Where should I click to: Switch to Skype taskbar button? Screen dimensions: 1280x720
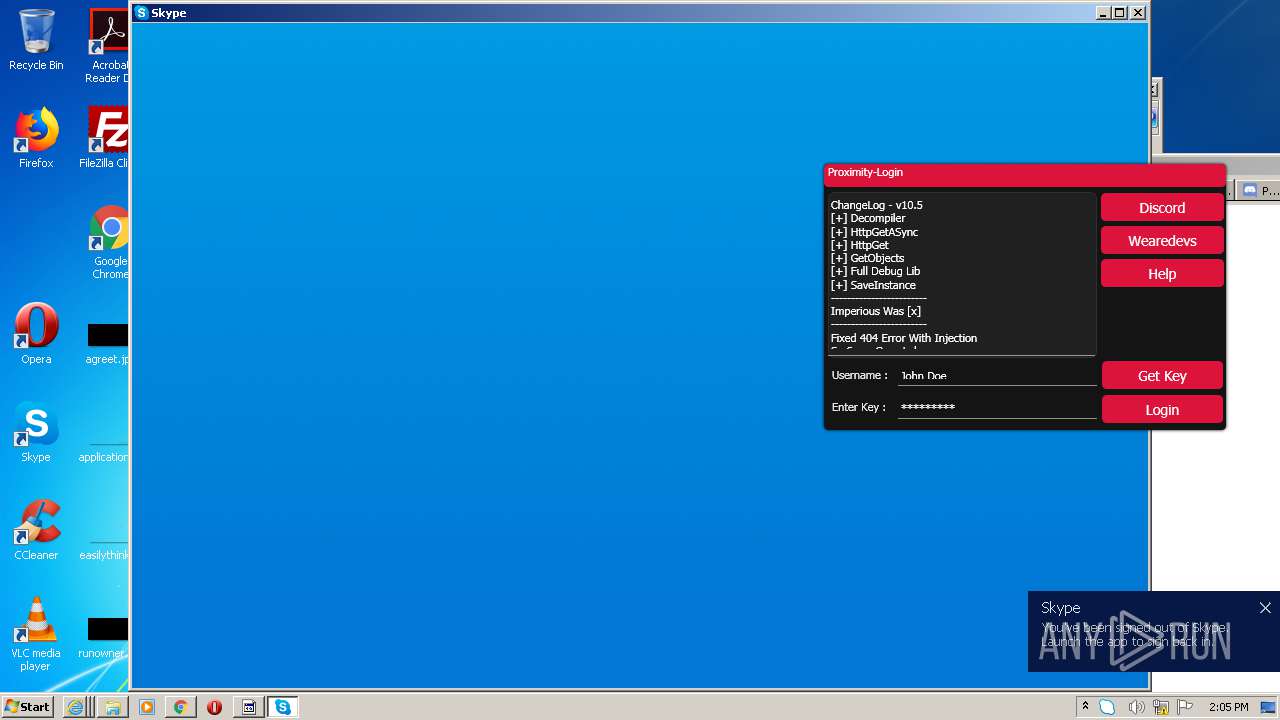[x=283, y=707]
